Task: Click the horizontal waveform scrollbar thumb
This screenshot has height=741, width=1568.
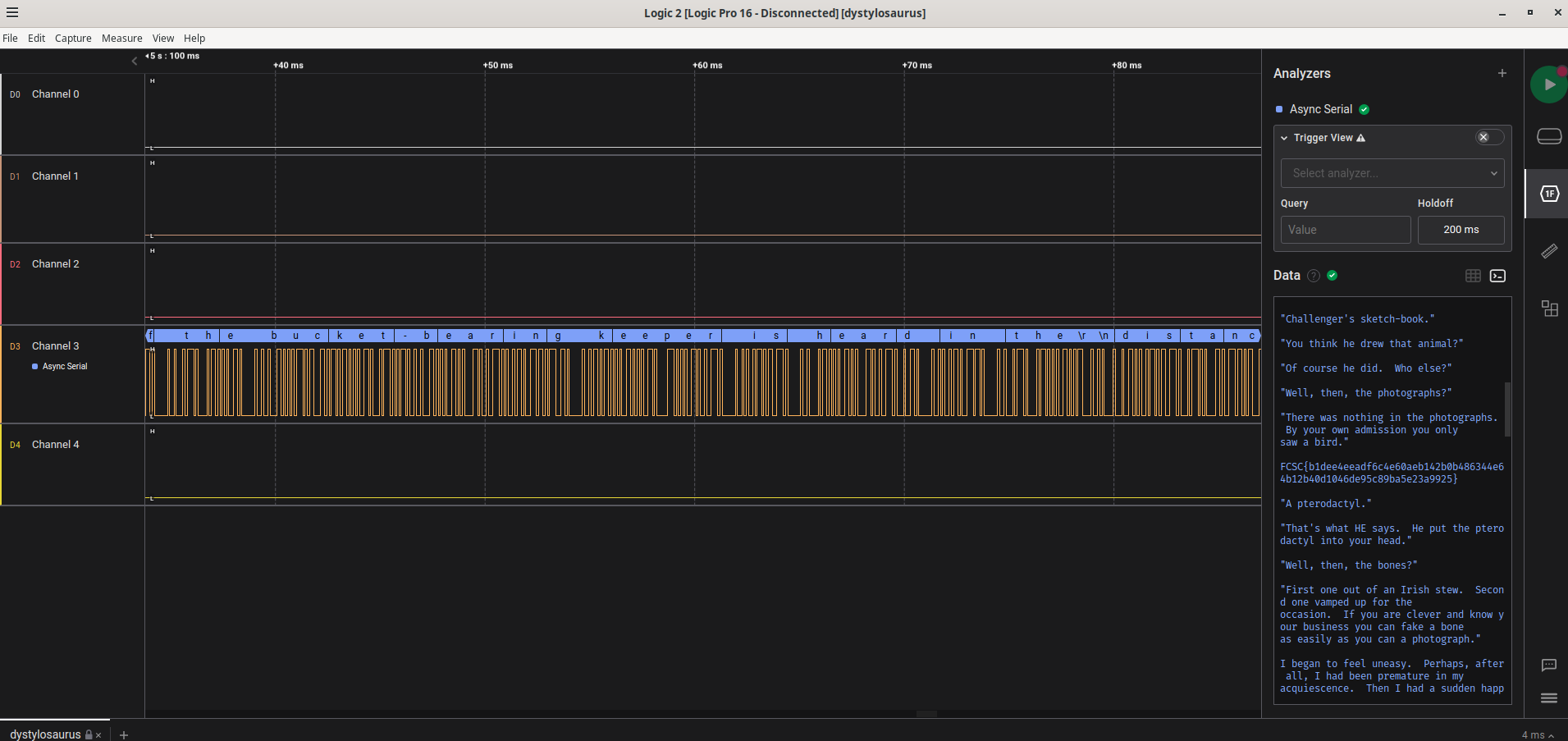Action: [926, 714]
